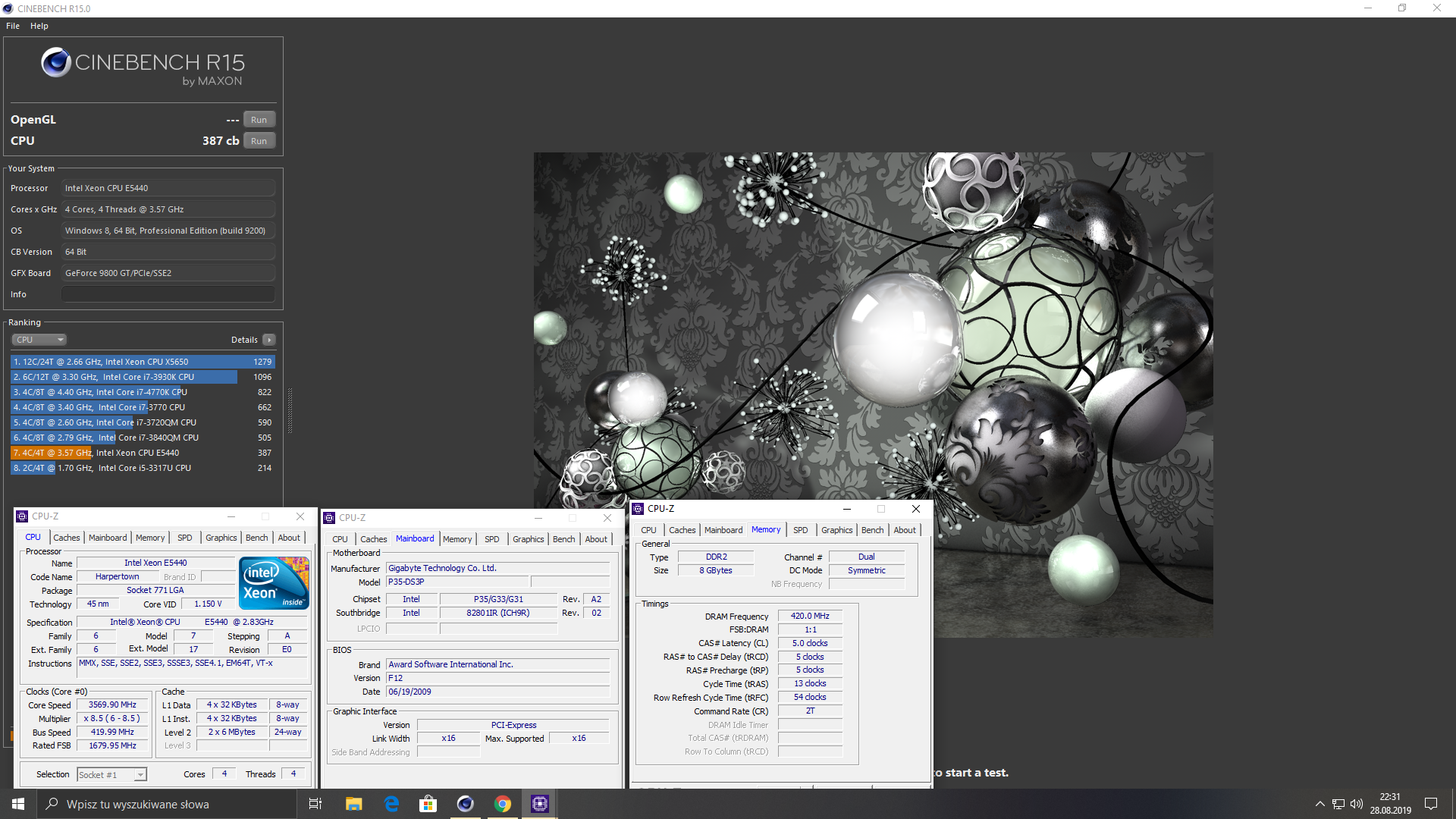Open the CPU ranking type dropdown
This screenshot has width=1456, height=819.
39,340
